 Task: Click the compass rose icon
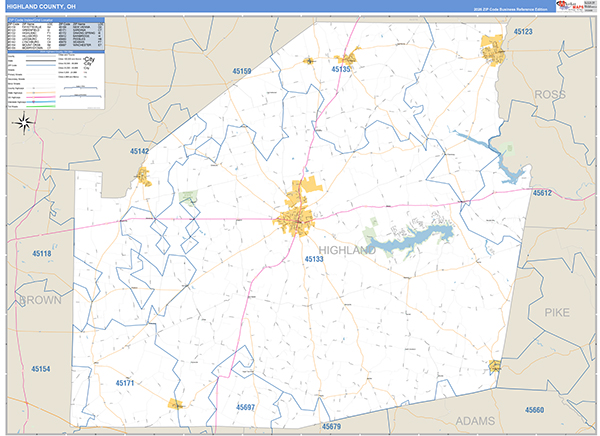pyautogui.click(x=24, y=123)
